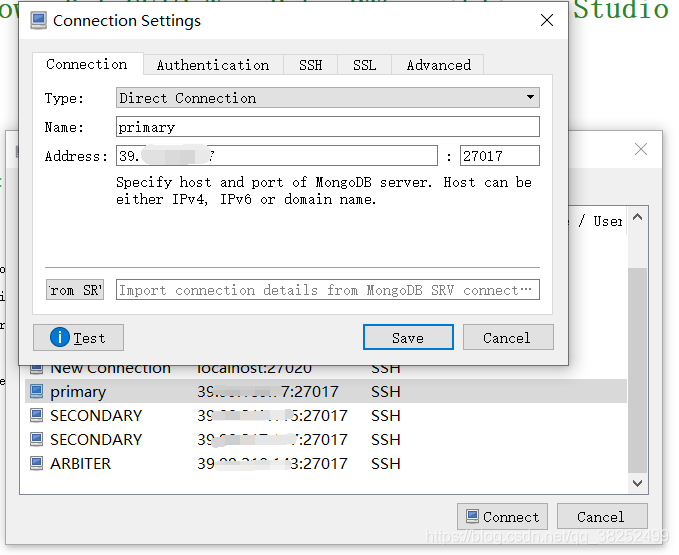
Task: Click the connections list scroll up arrow
Action: (637, 217)
